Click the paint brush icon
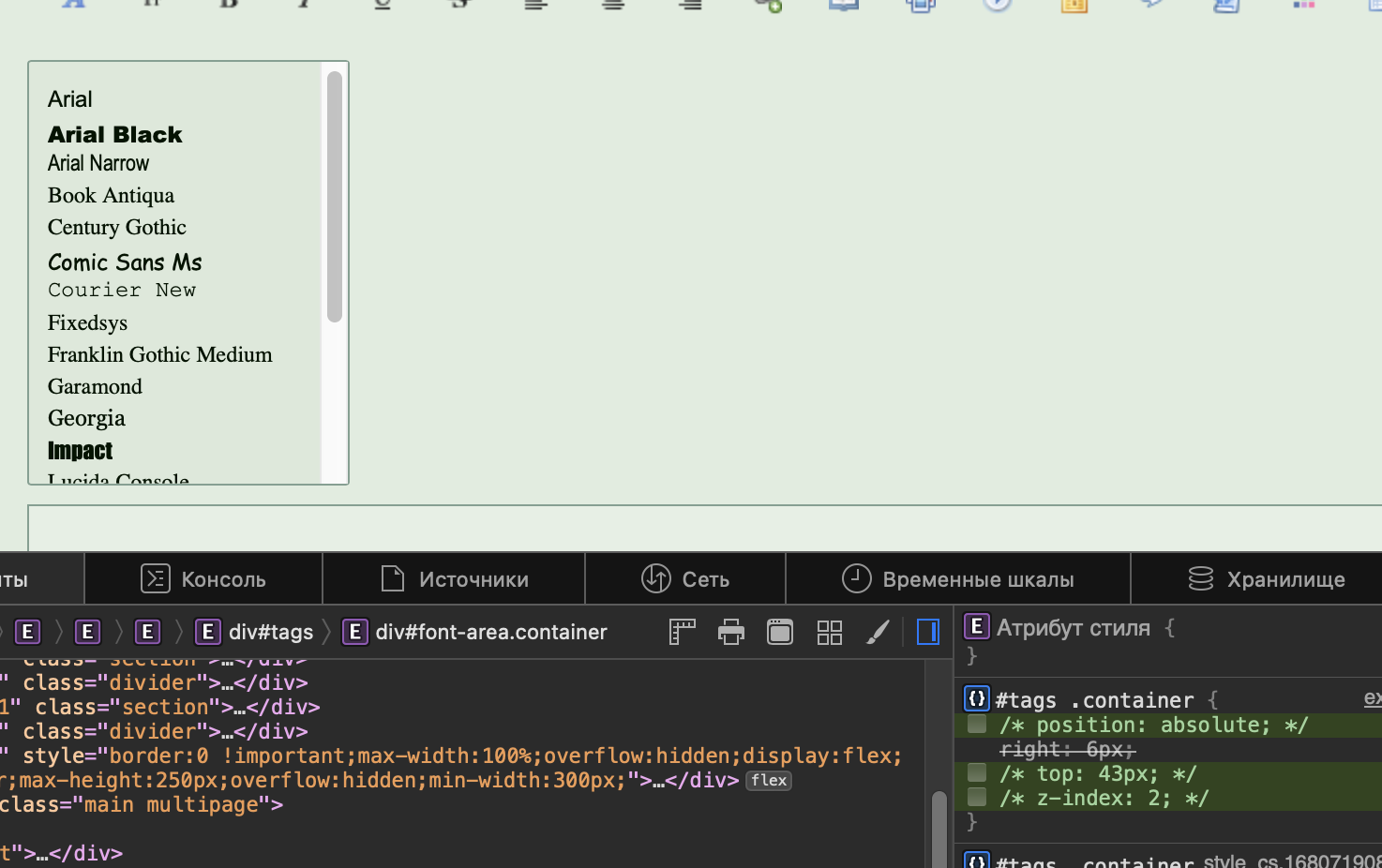 (878, 633)
